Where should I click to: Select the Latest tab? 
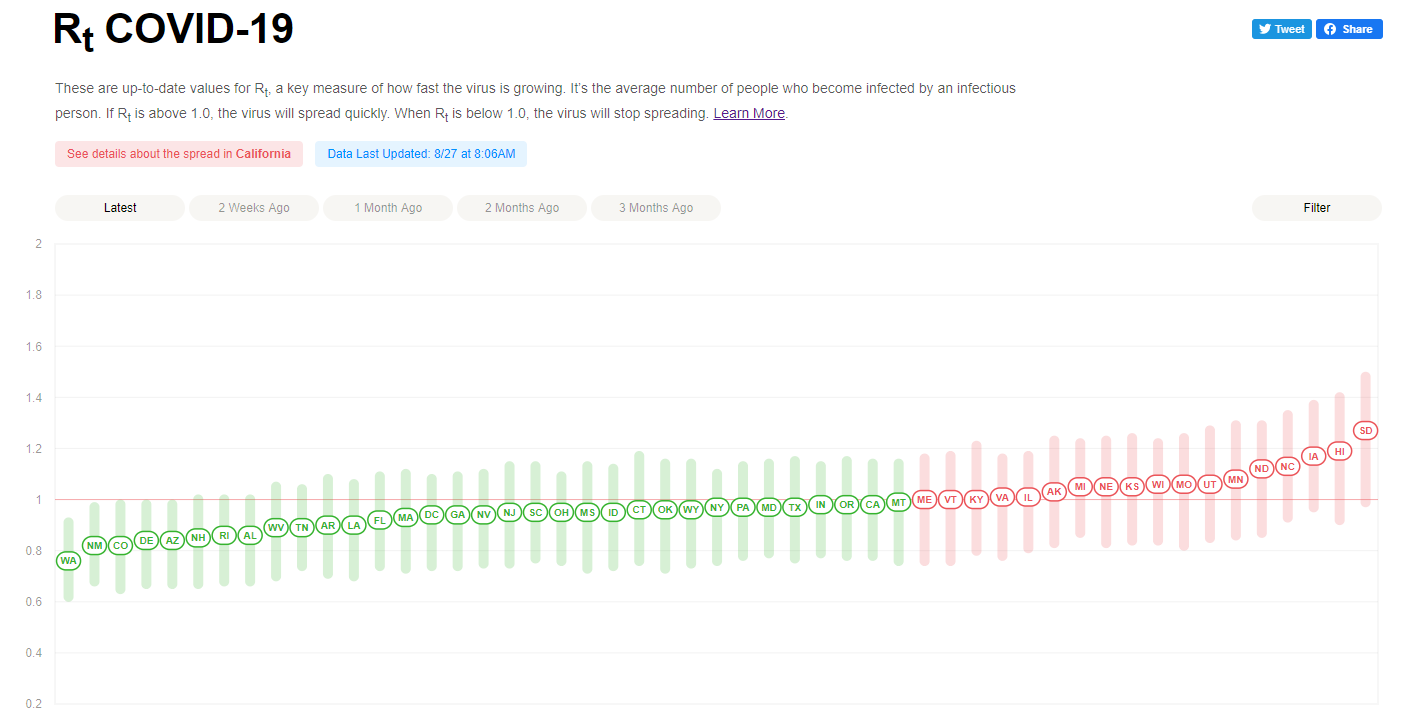pyautogui.click(x=120, y=208)
